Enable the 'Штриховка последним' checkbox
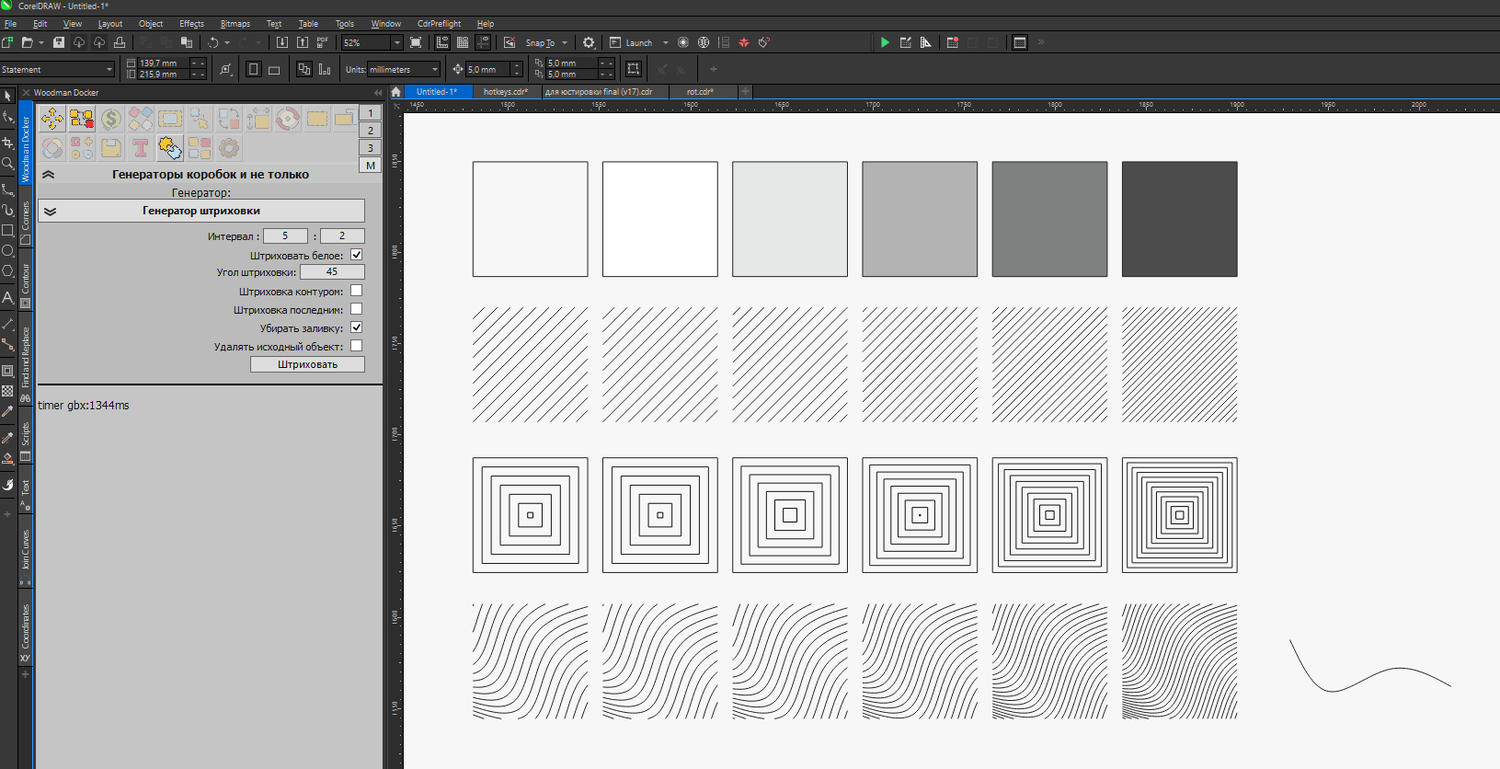The height and width of the screenshot is (769, 1500). [356, 309]
